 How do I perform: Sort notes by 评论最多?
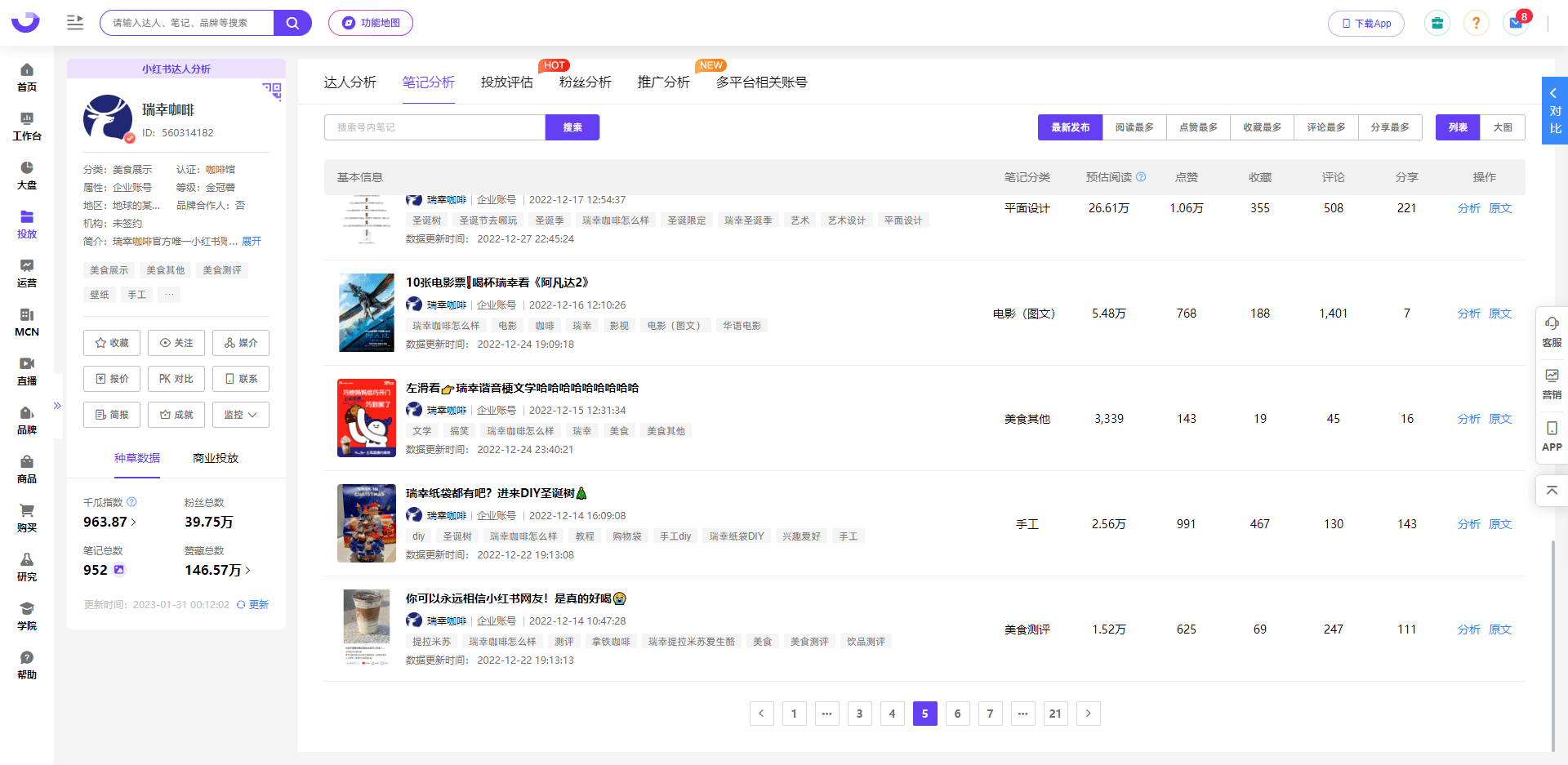[1325, 127]
